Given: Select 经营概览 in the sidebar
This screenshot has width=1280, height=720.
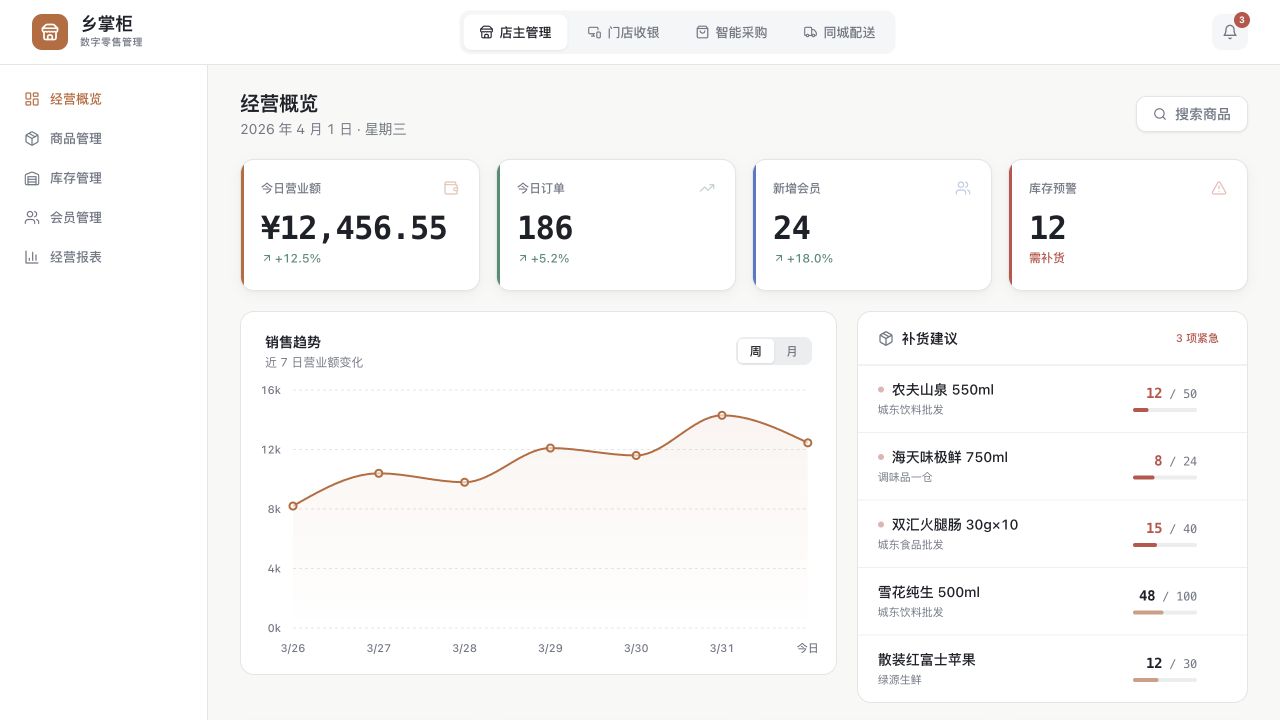Looking at the screenshot, I should pyautogui.click(x=104, y=99).
